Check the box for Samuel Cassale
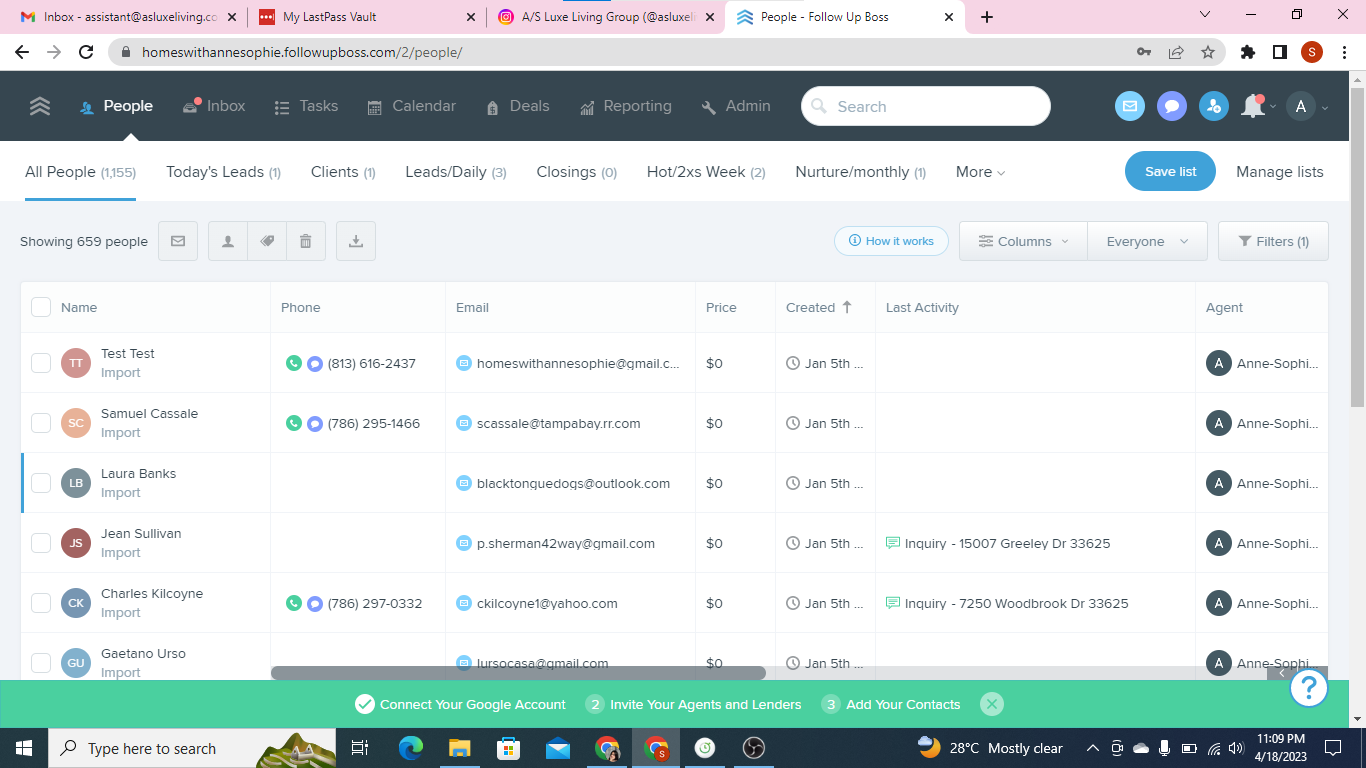 click(x=41, y=423)
